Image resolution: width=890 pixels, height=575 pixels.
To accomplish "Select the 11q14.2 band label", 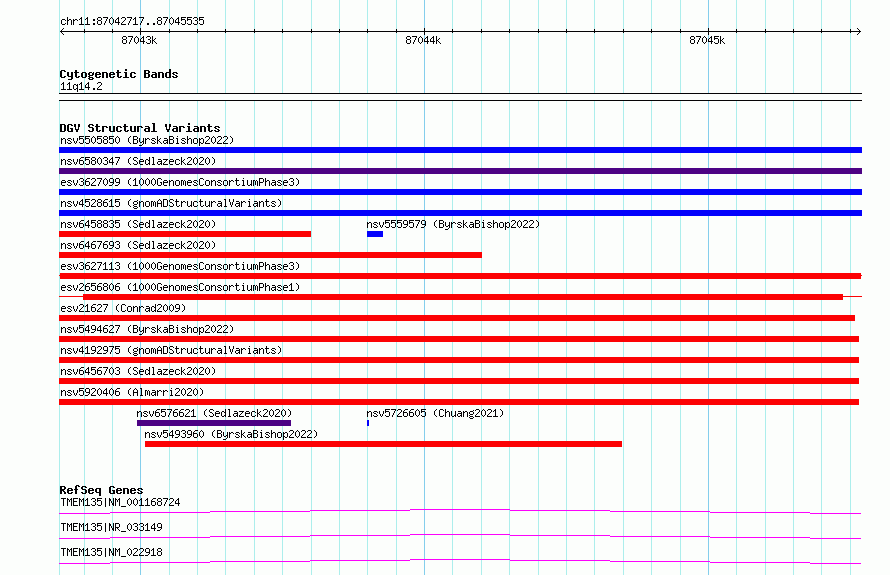I will [81, 86].
